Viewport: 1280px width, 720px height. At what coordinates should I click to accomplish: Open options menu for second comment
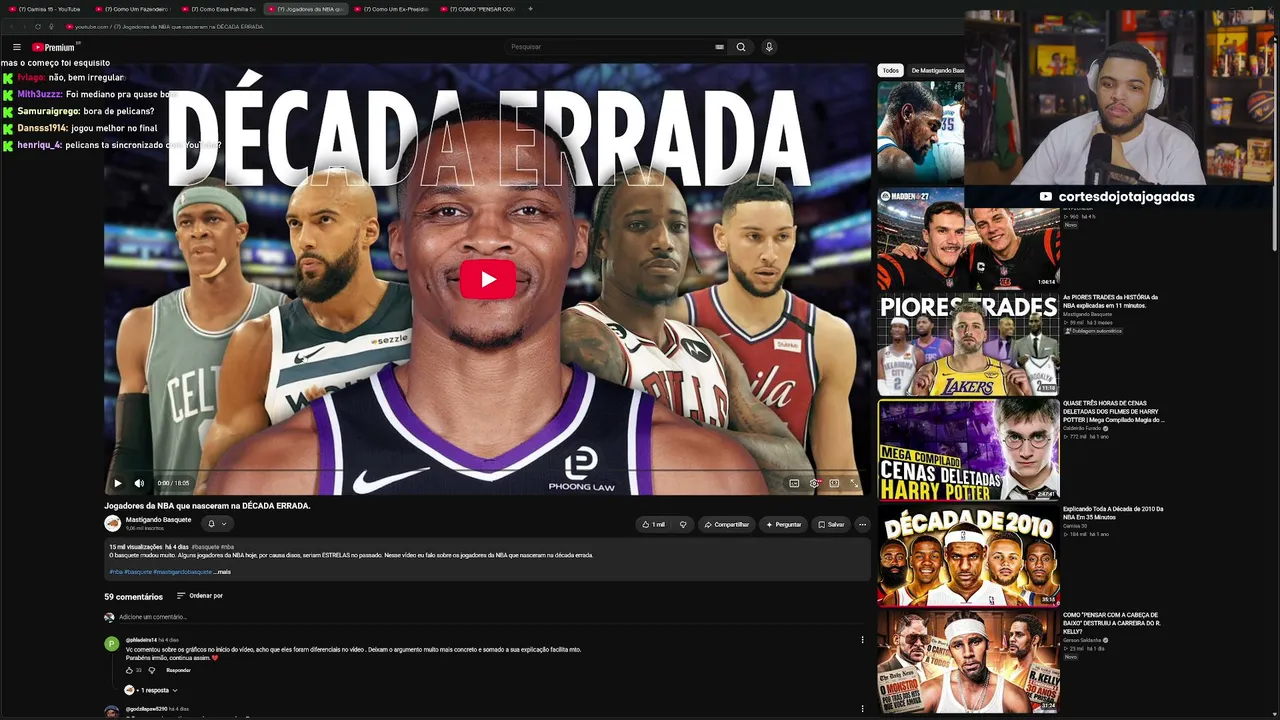pos(862,709)
